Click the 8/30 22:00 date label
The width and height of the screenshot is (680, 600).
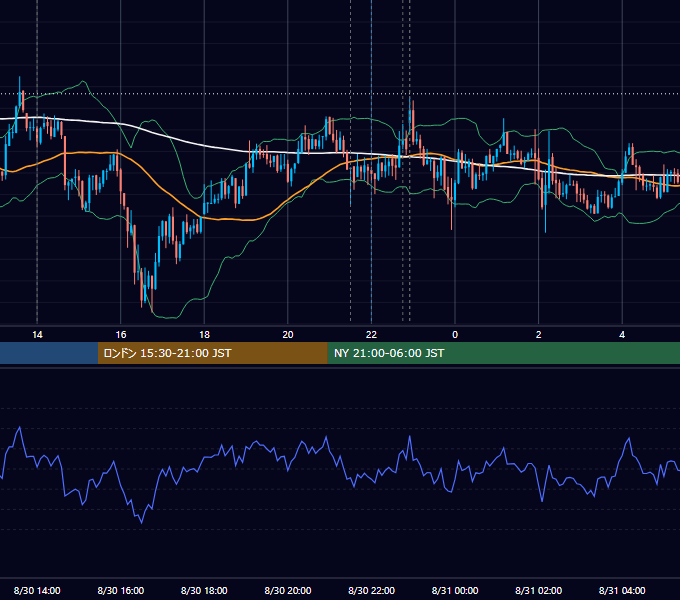(x=371, y=590)
